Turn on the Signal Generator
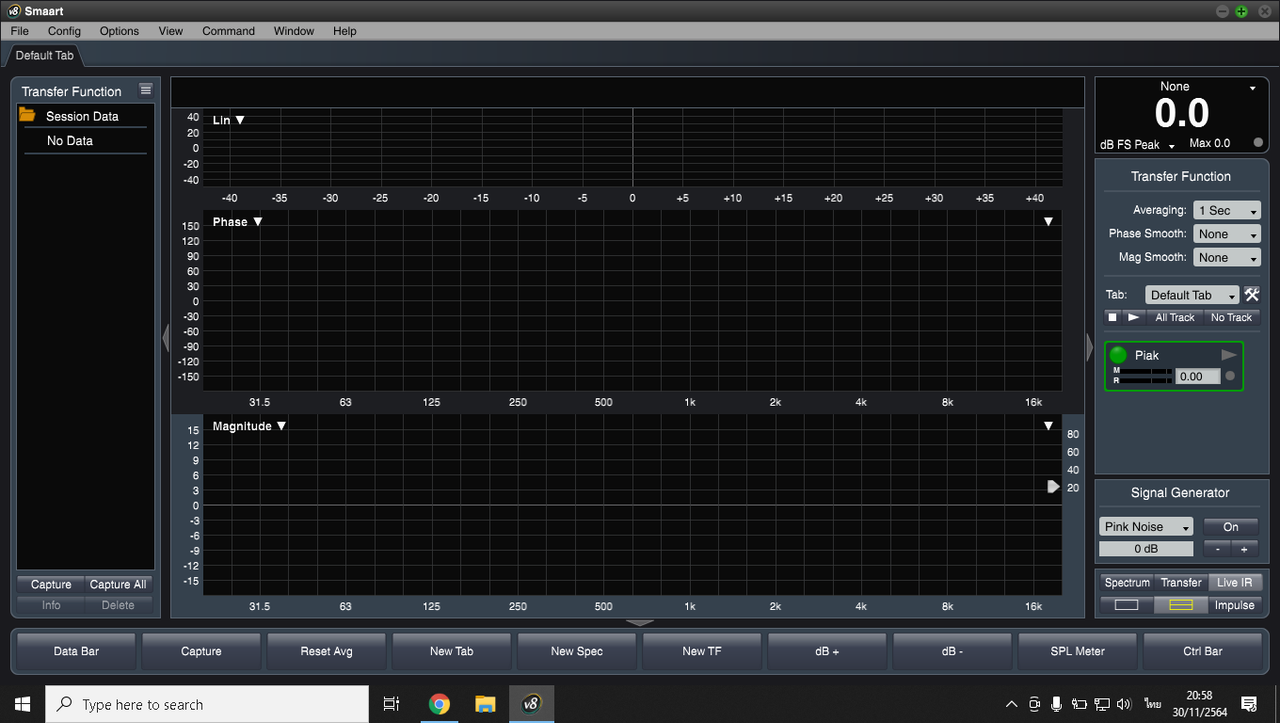 tap(1230, 526)
